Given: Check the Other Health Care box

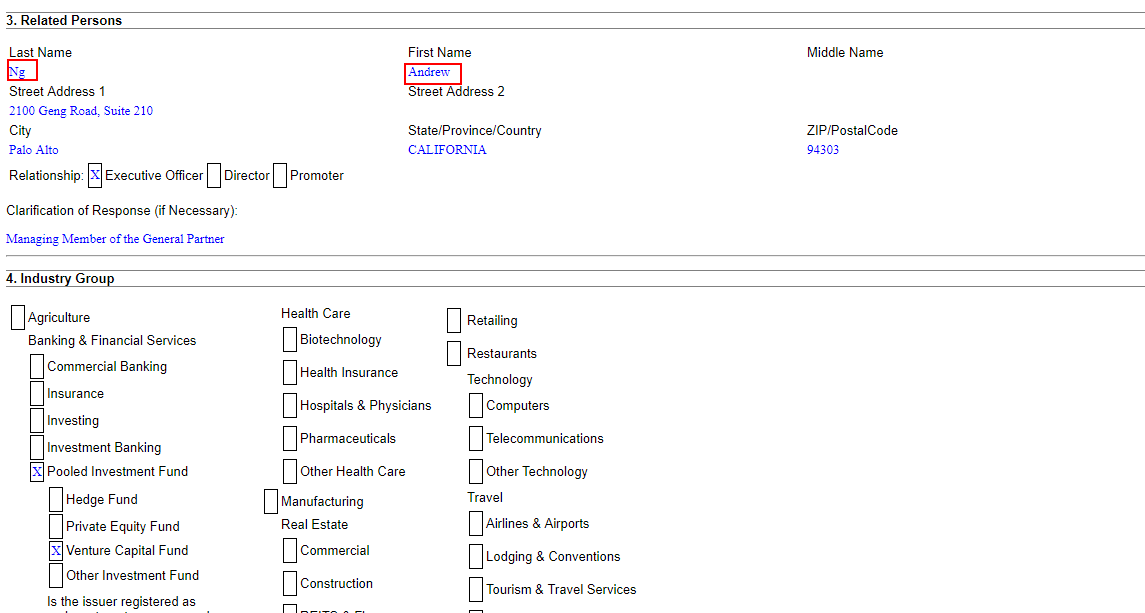Looking at the screenshot, I should [290, 471].
